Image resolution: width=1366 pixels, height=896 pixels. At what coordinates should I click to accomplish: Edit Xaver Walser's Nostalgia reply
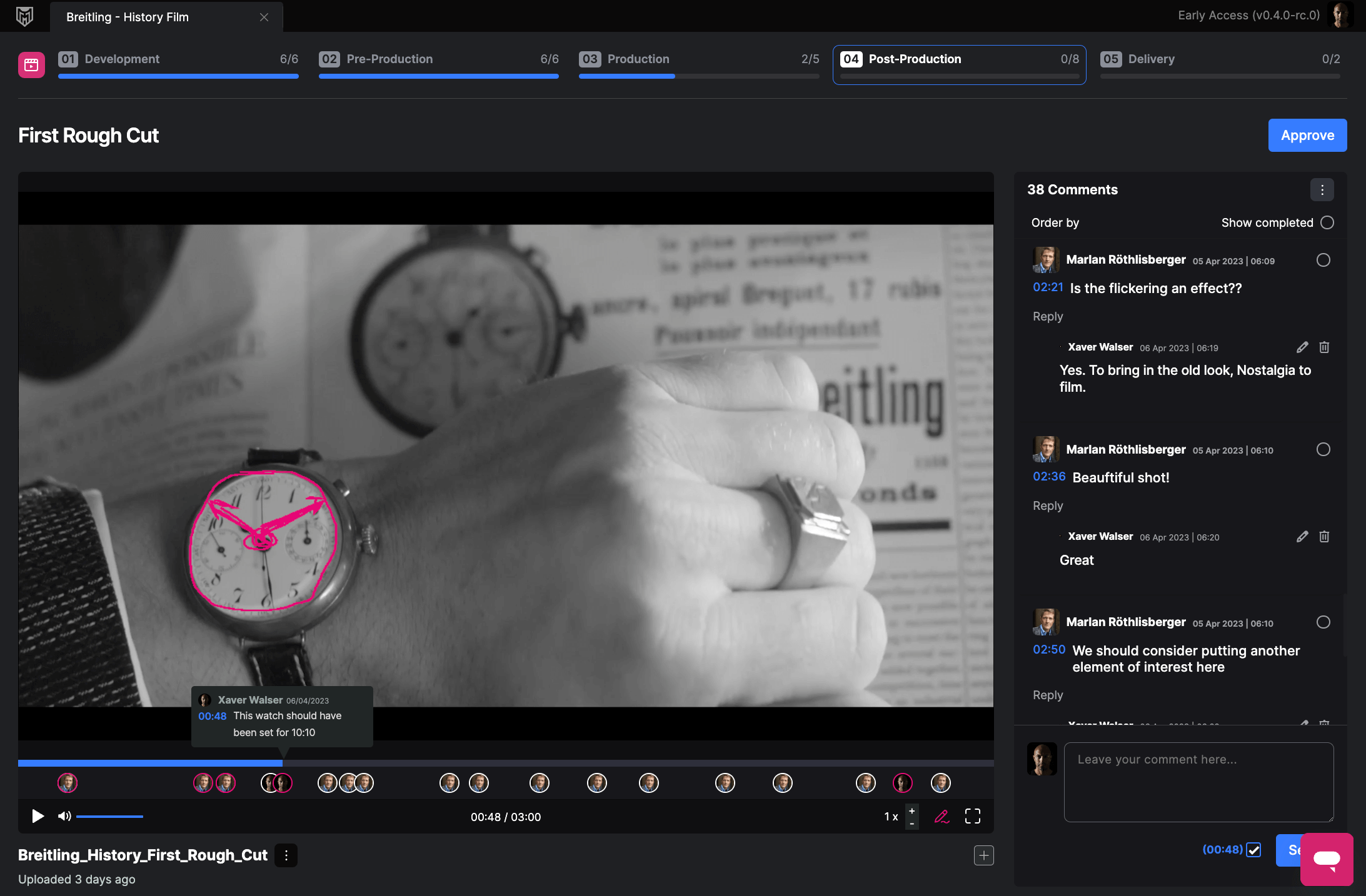(1302, 347)
